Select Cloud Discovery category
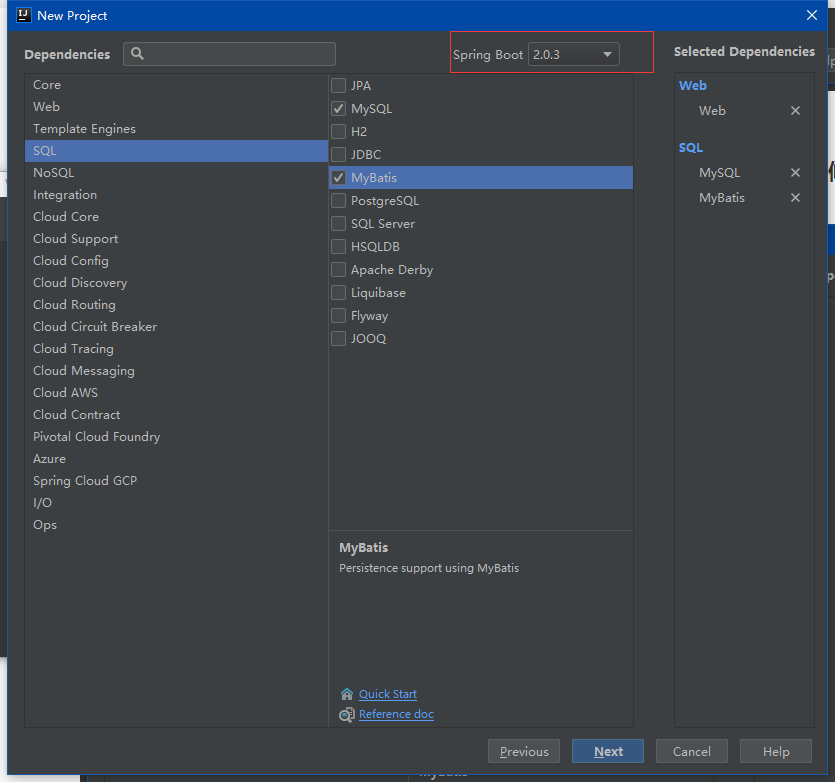 (176, 283)
